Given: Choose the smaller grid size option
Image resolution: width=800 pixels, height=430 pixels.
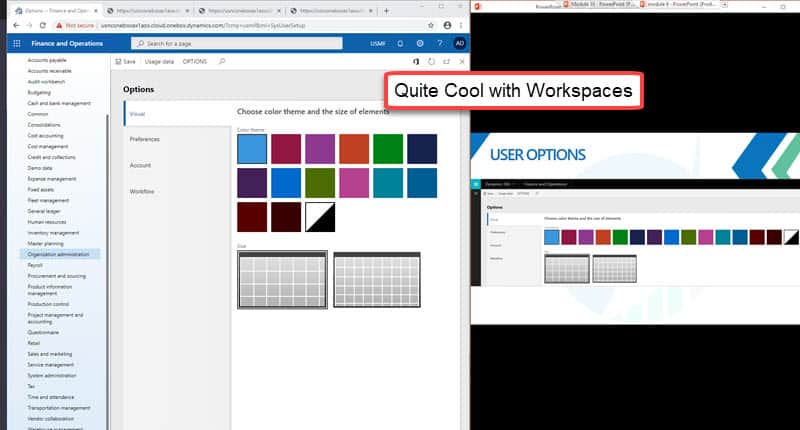Looking at the screenshot, I should point(377,280).
